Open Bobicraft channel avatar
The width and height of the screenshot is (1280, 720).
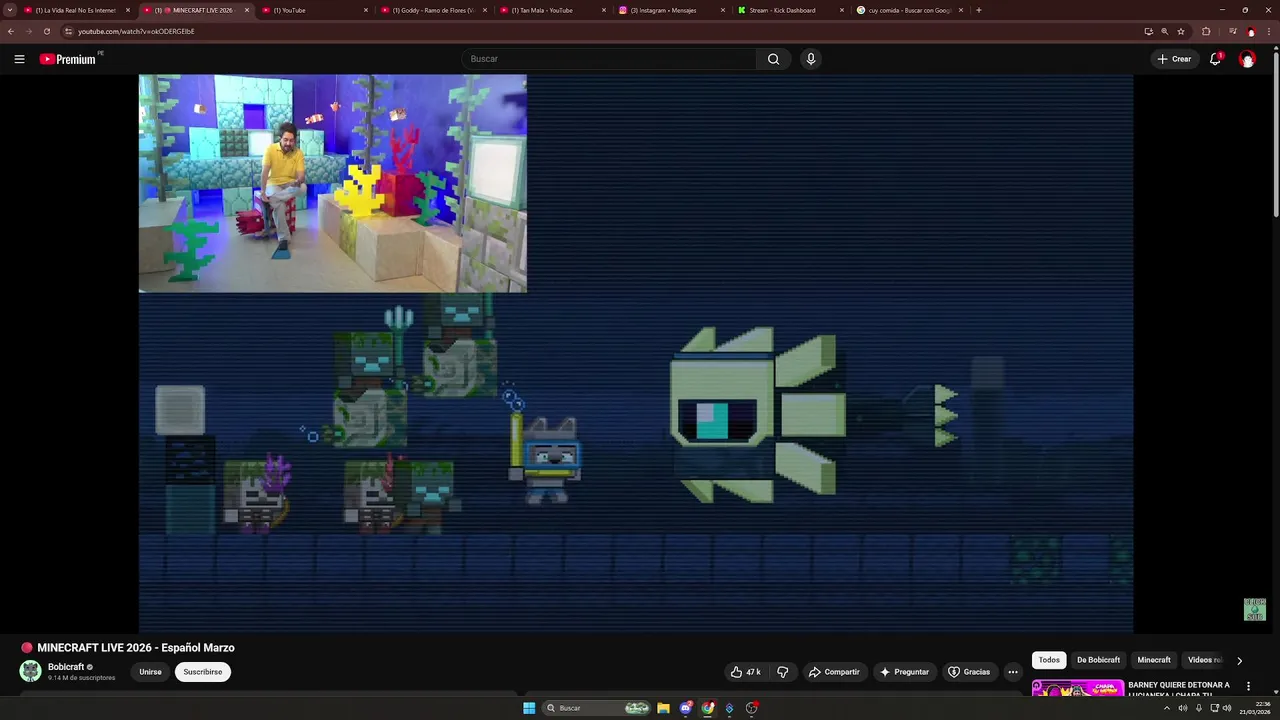click(x=31, y=671)
